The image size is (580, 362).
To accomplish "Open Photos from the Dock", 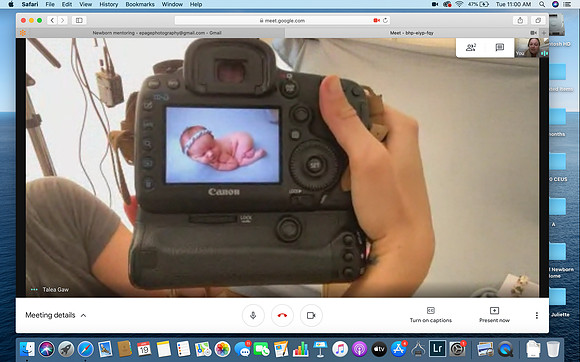I will tap(222, 349).
